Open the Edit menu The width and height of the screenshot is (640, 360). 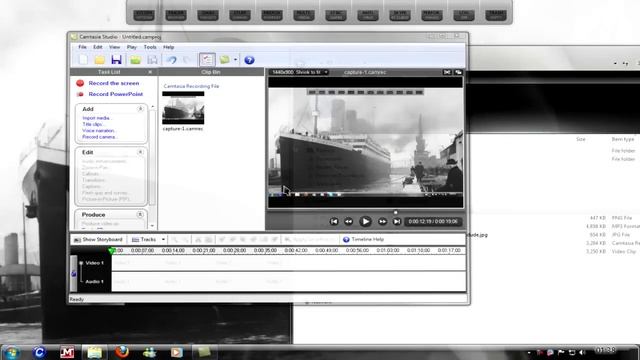click(x=98, y=47)
